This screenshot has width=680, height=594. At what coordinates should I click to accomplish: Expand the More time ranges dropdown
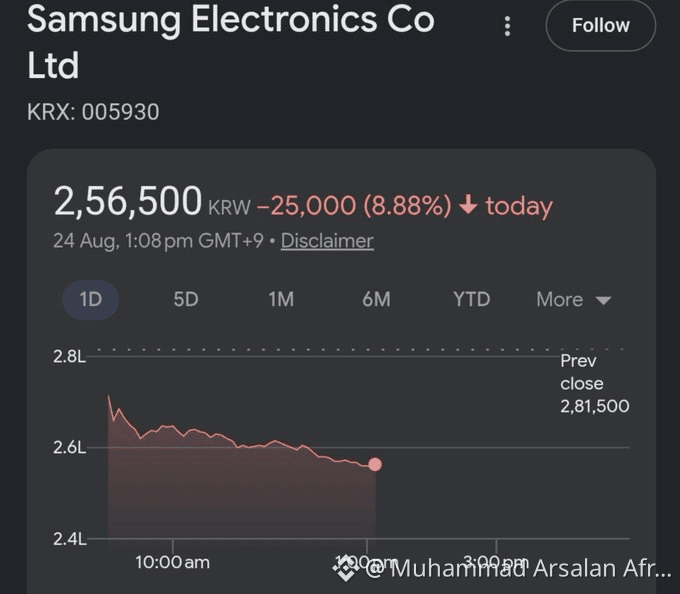point(573,300)
